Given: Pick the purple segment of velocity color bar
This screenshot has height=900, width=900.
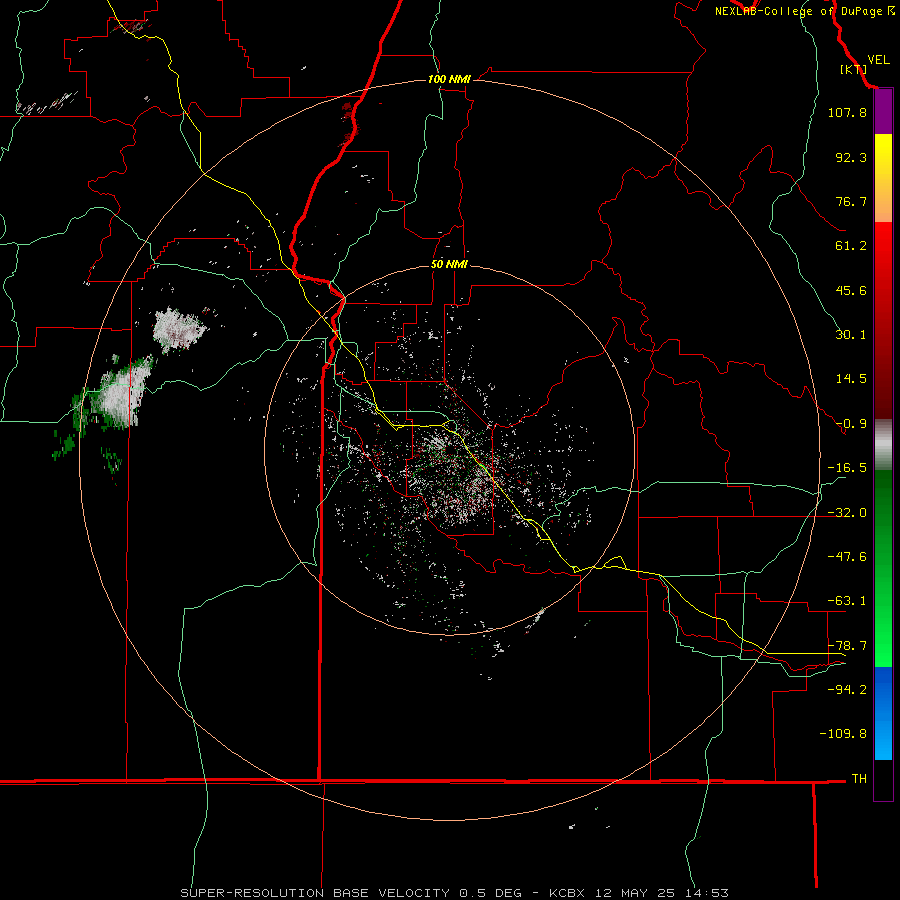Looking at the screenshot, I should [883, 112].
